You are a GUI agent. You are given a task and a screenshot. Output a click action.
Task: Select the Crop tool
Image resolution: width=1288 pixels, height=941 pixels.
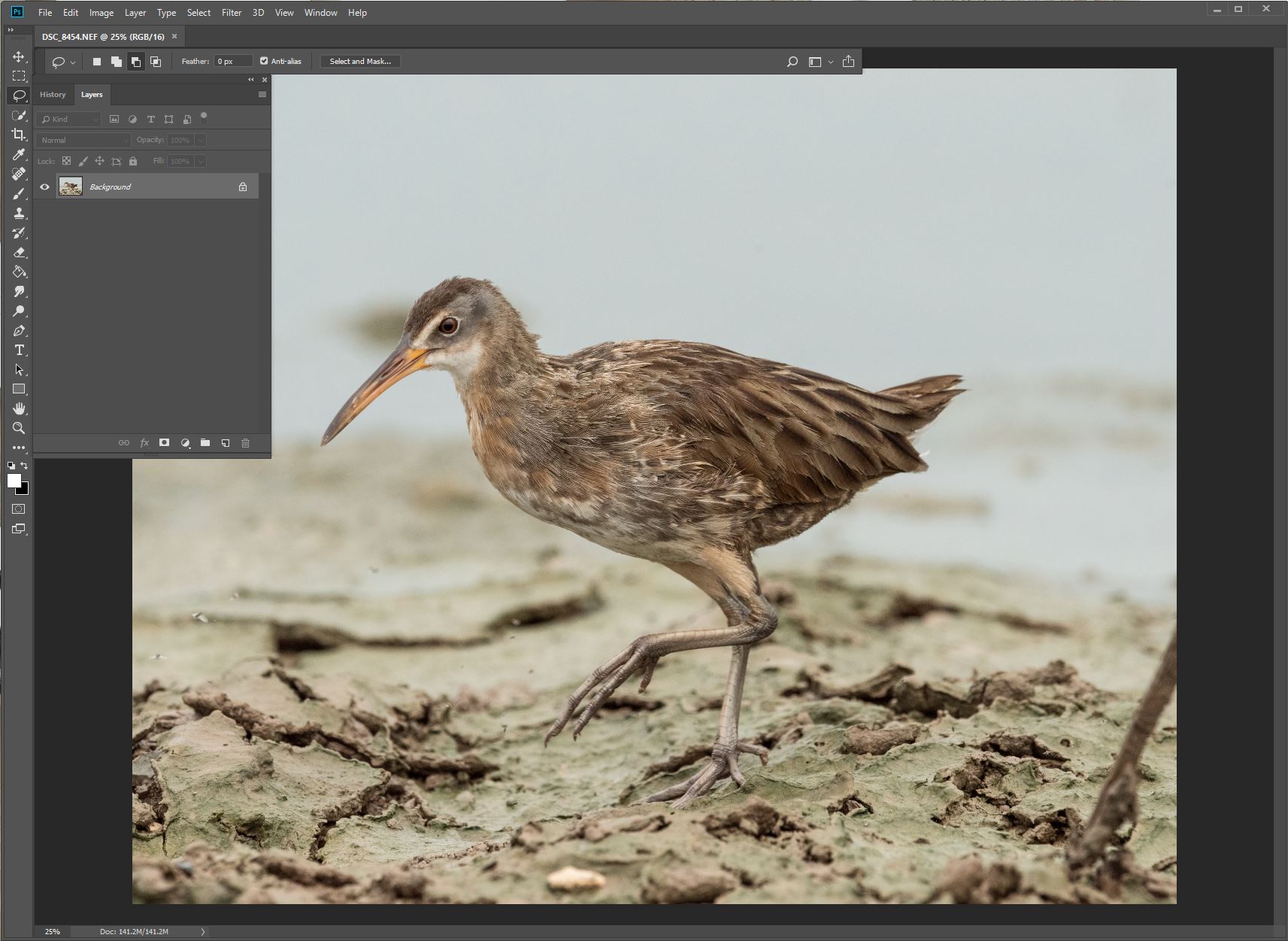tap(19, 135)
